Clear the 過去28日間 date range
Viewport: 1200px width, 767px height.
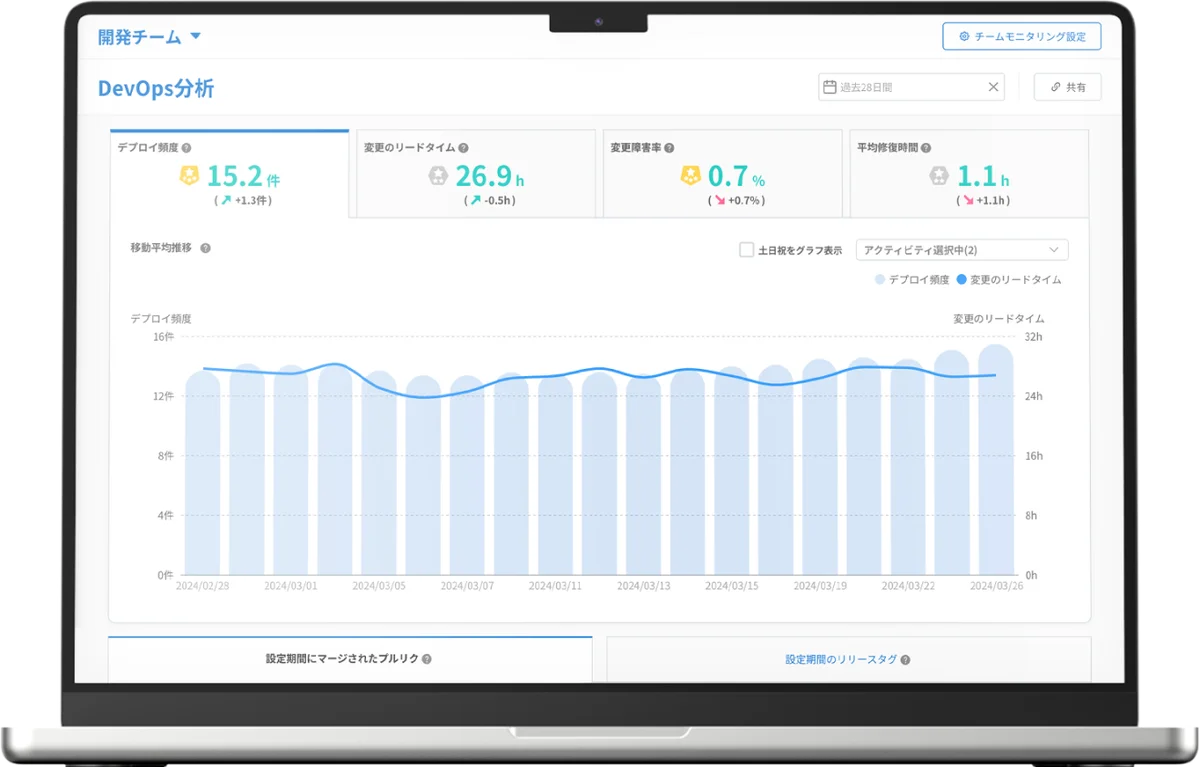(993, 87)
